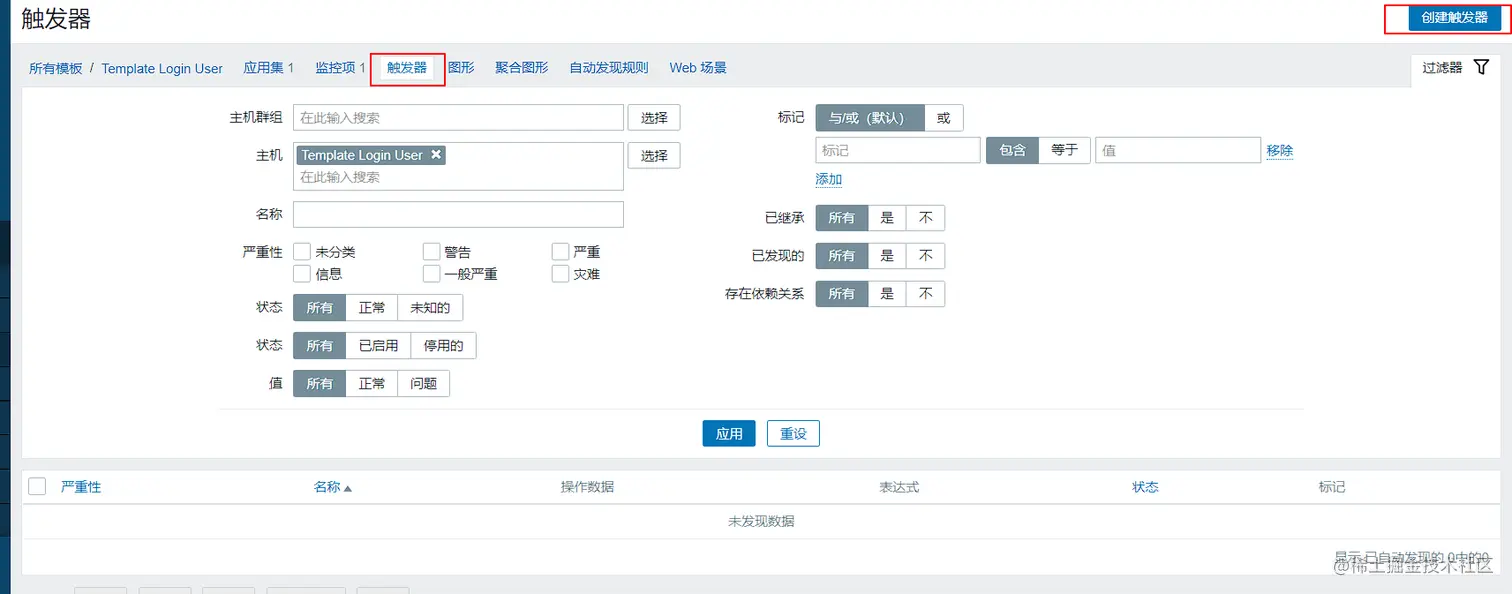The height and width of the screenshot is (594, 1512).
Task: Open Template Login User breadcrumb link
Action: (x=162, y=68)
